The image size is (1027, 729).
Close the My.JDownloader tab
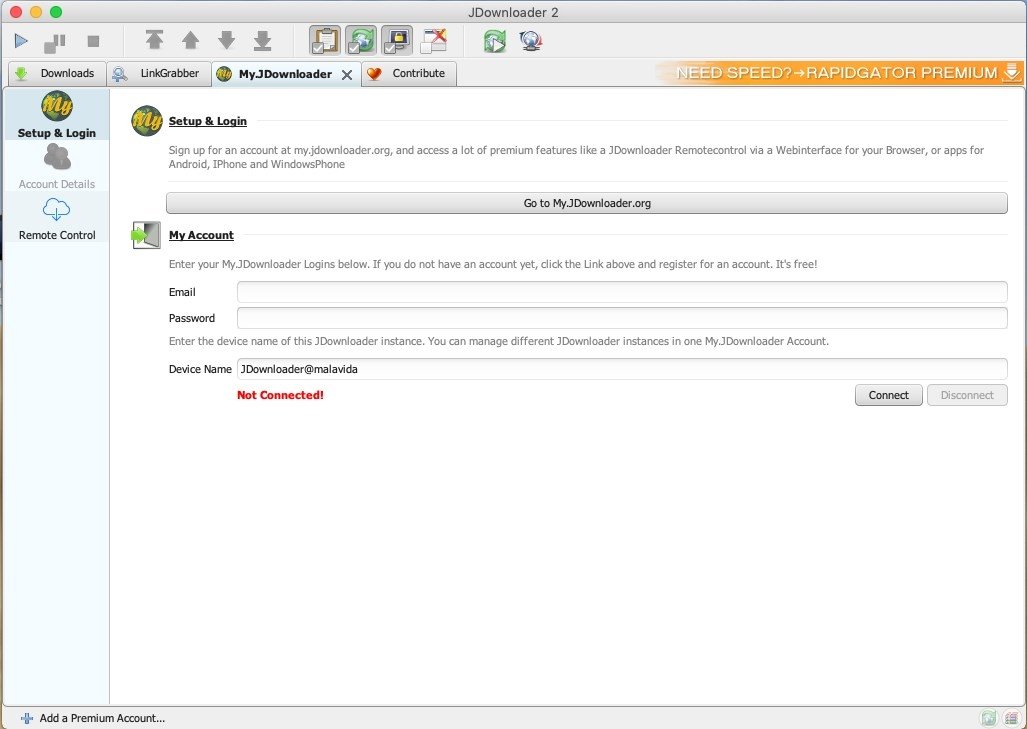click(347, 75)
